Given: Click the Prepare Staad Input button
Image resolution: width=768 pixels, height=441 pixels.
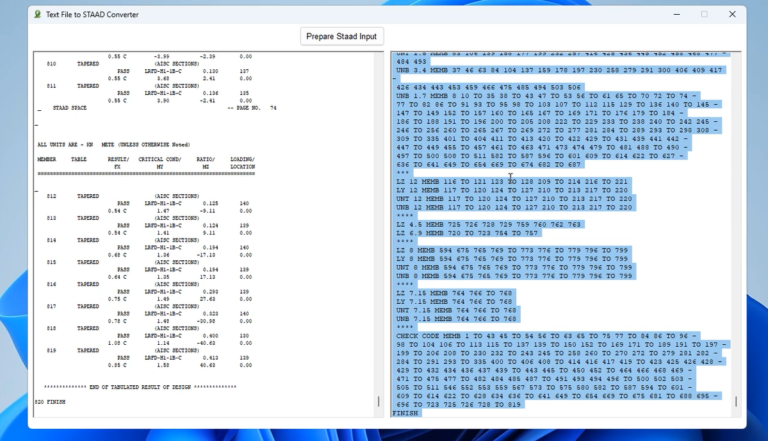Looking at the screenshot, I should pyautogui.click(x=341, y=36).
